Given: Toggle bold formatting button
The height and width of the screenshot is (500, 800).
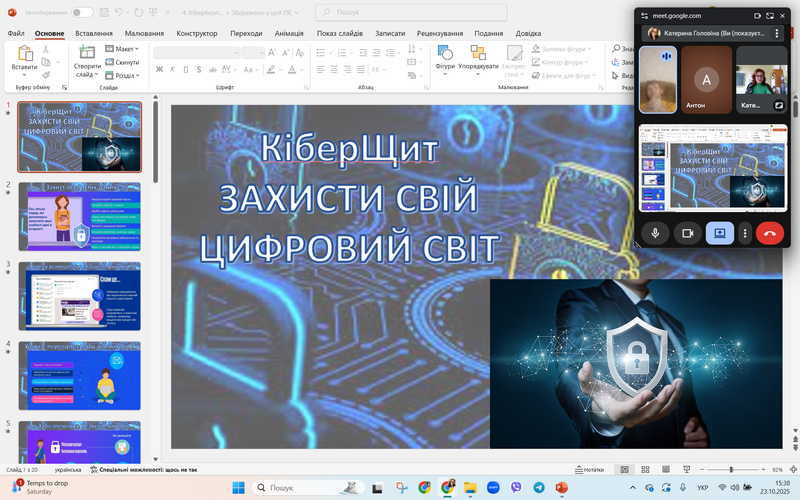Looking at the screenshot, I should pyautogui.click(x=159, y=69).
